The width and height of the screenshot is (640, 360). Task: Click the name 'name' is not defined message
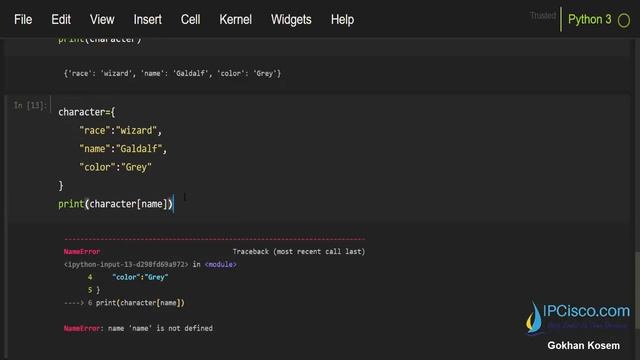click(x=160, y=329)
